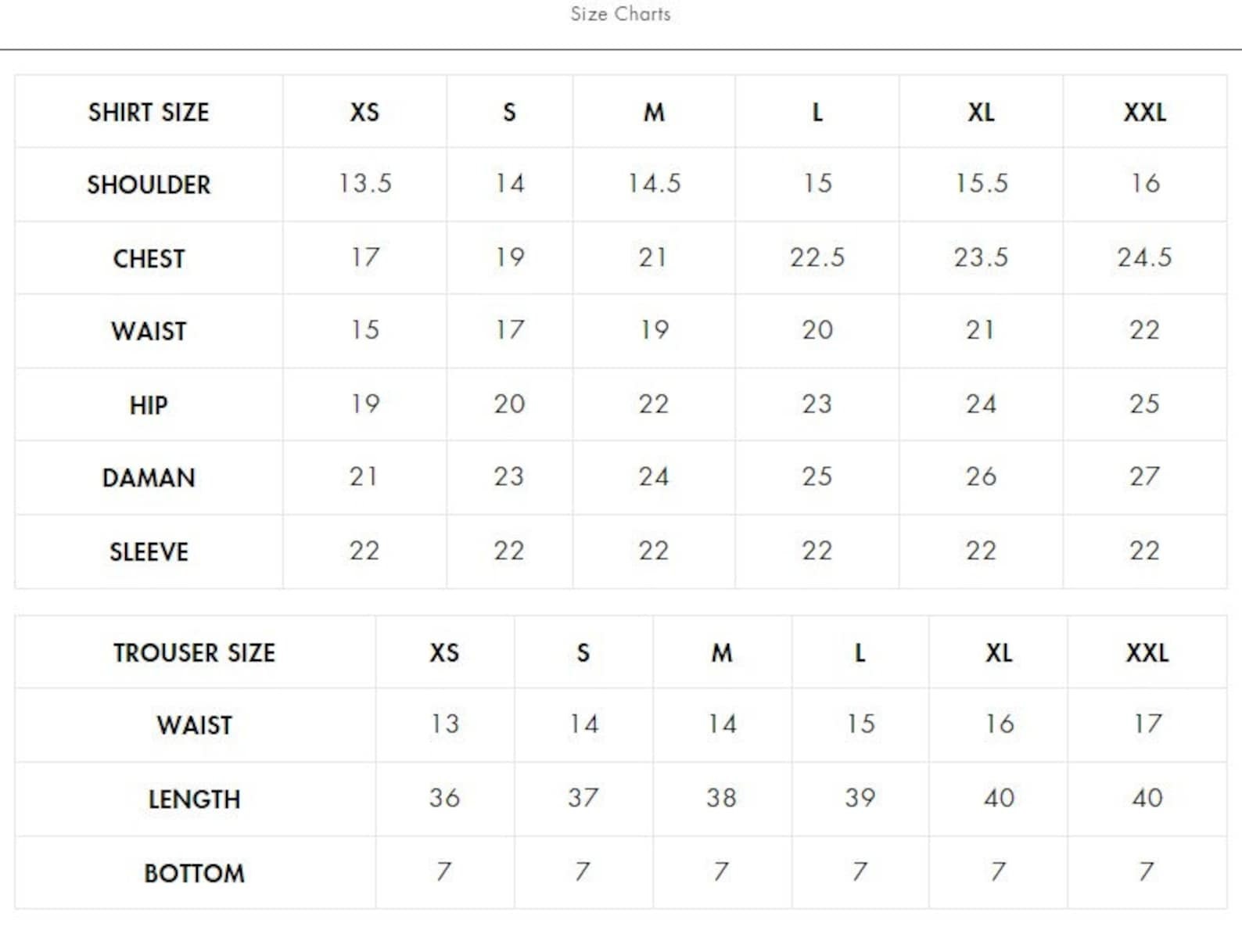Select the TROUSER SIZE header cell
The image size is (1242, 952).
coord(194,653)
